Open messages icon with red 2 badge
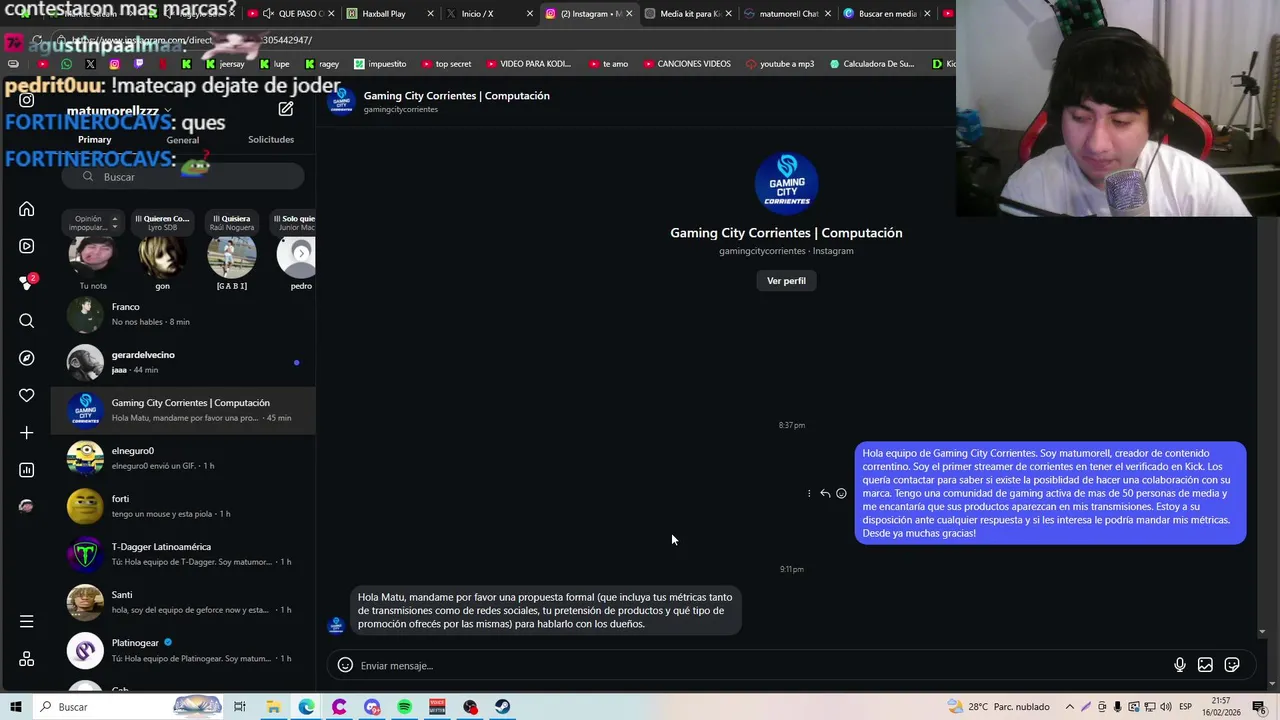The image size is (1280, 720). pyautogui.click(x=27, y=283)
